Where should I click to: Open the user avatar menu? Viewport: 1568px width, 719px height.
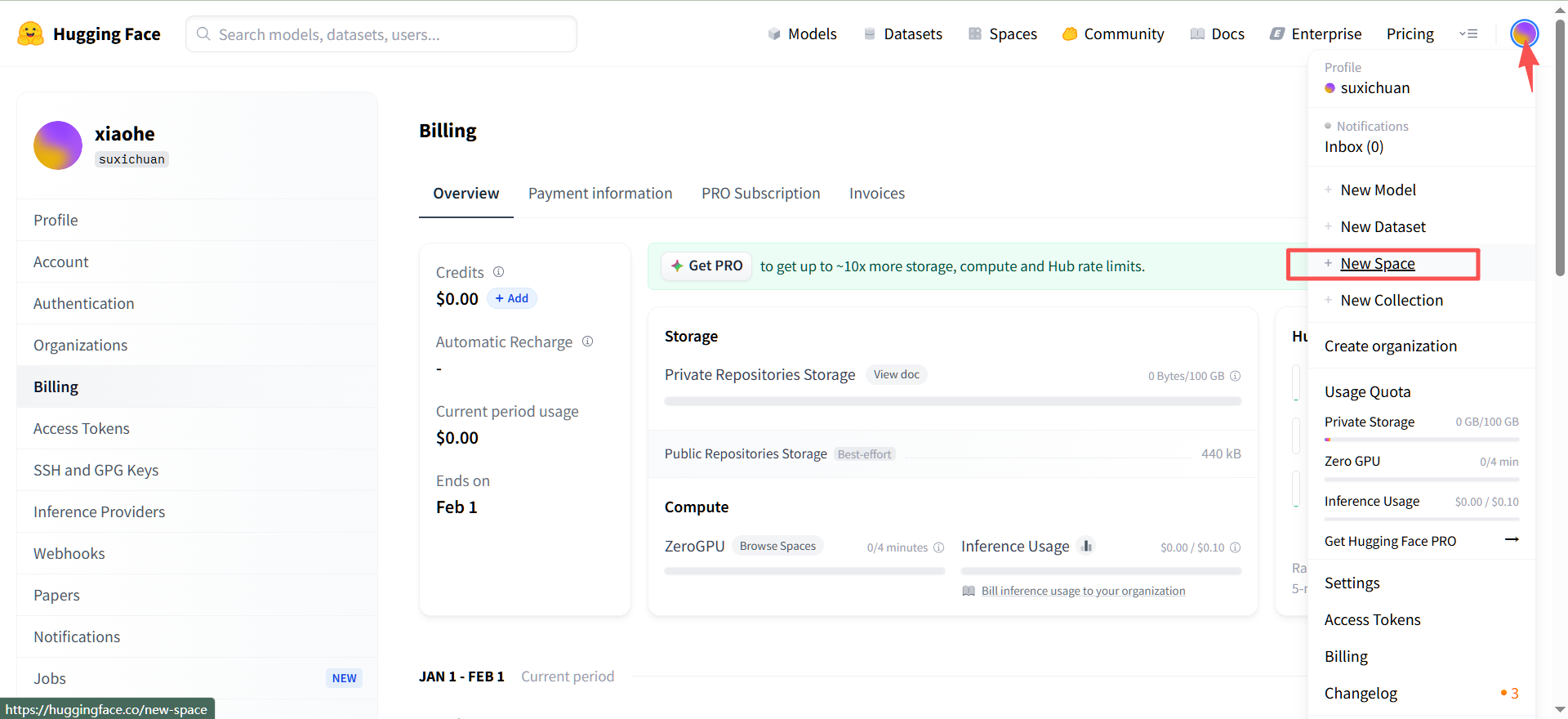click(1524, 33)
